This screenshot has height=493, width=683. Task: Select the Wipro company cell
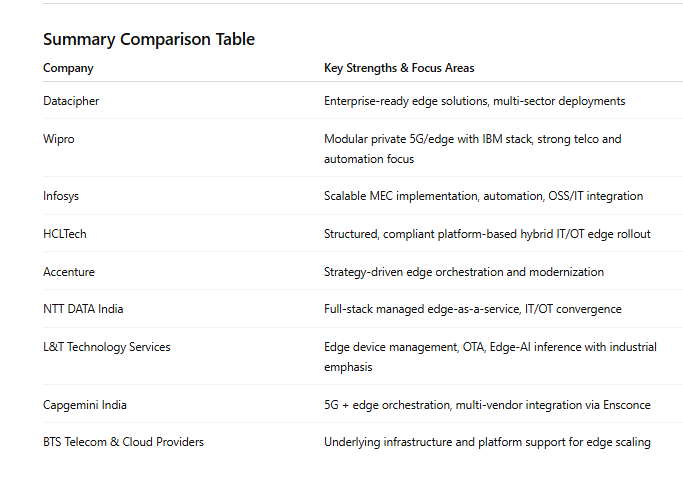[59, 139]
